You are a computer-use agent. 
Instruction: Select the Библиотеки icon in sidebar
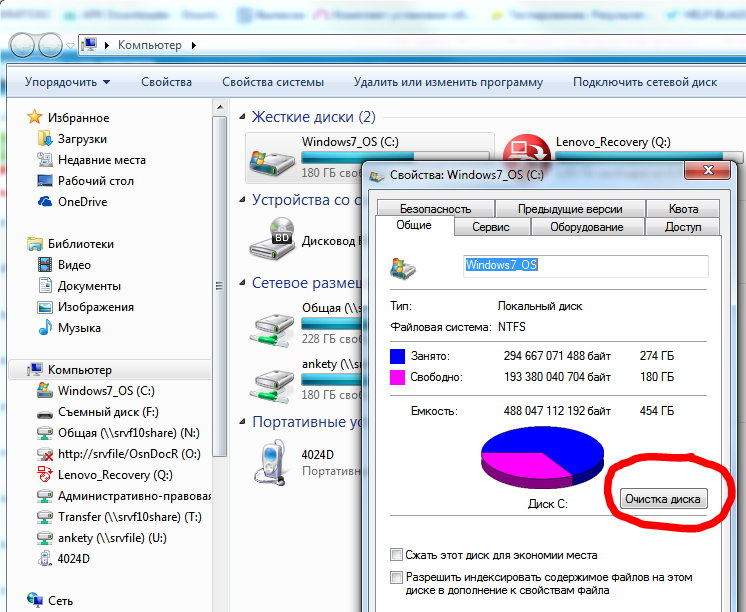(35, 244)
